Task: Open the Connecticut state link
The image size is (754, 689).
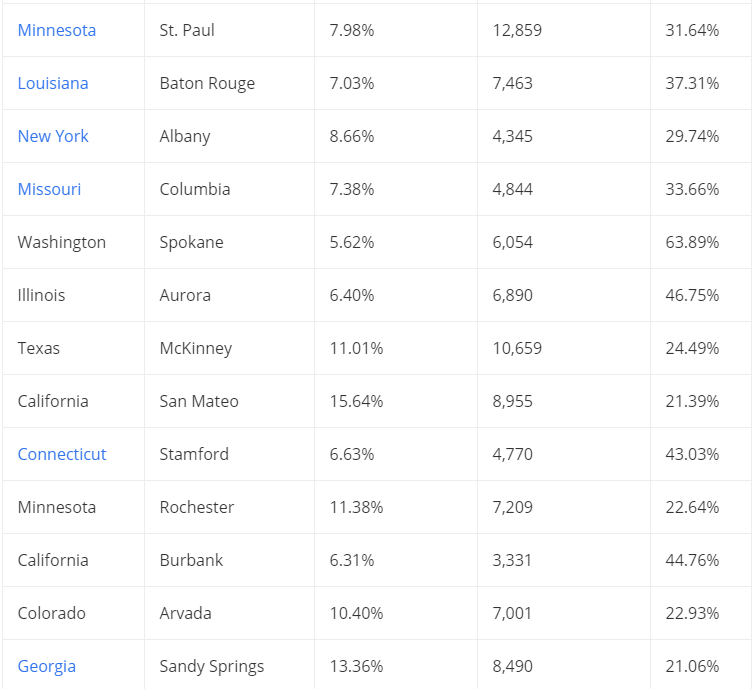Action: coord(62,454)
